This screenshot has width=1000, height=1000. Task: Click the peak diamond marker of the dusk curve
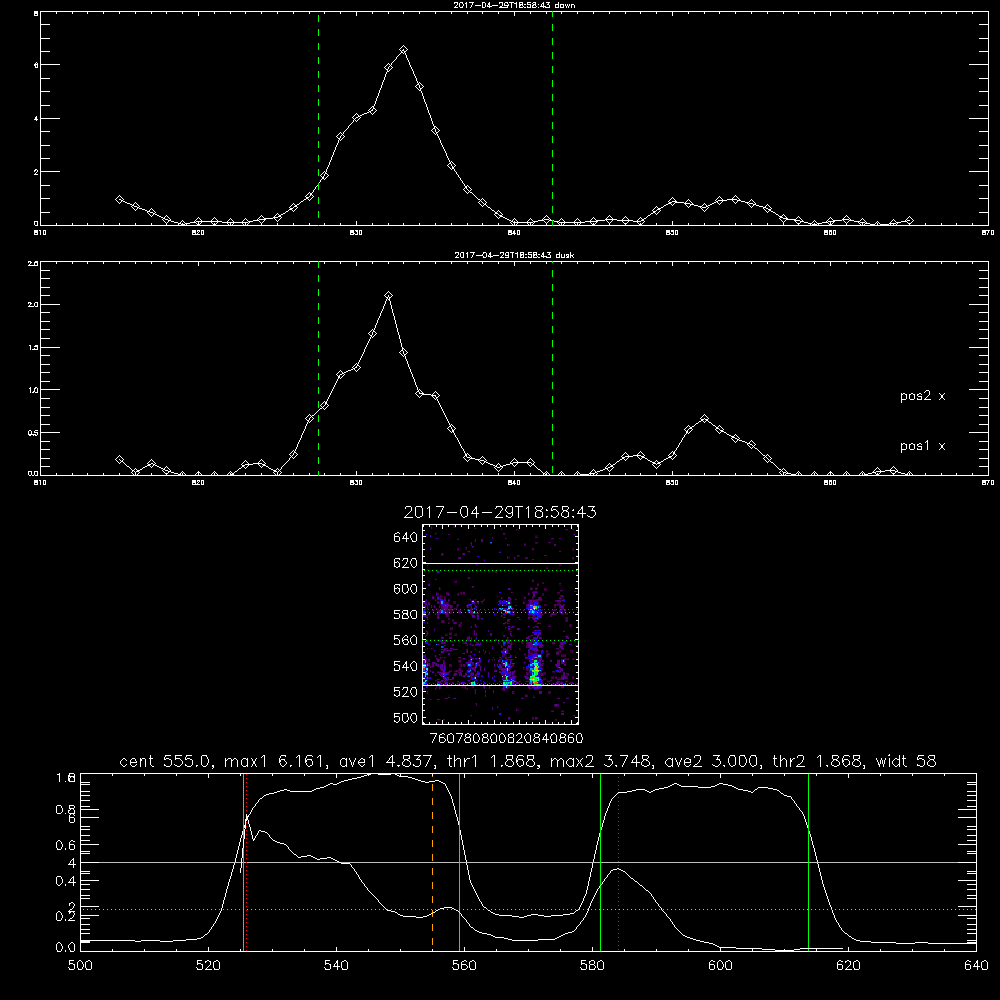point(388,295)
